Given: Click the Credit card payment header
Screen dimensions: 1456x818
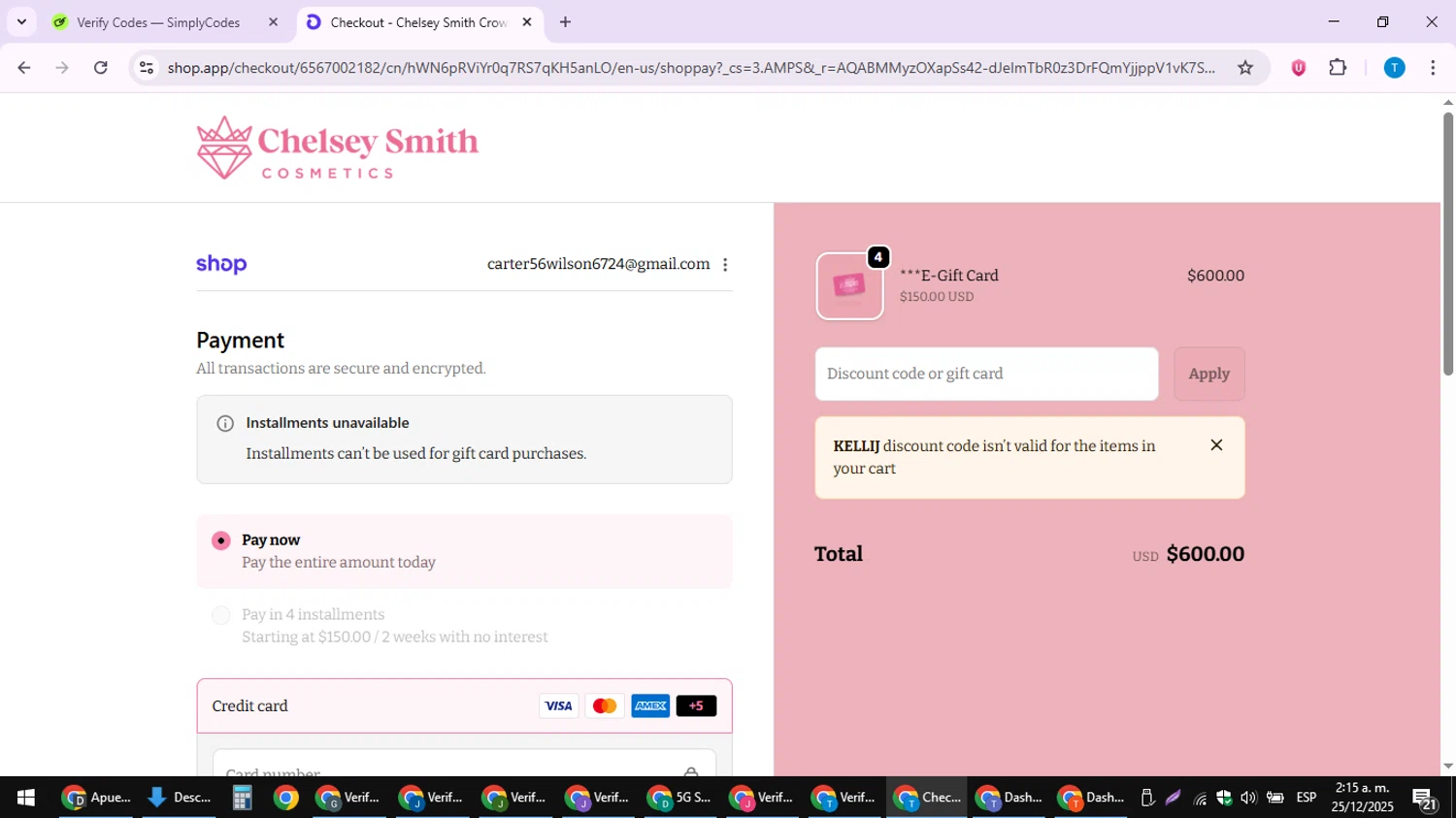Looking at the screenshot, I should click(464, 706).
